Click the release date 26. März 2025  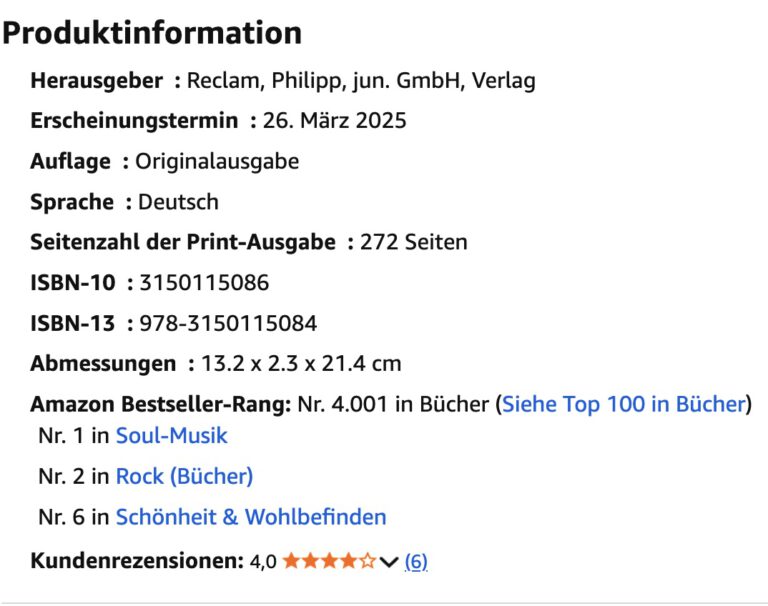(x=334, y=121)
